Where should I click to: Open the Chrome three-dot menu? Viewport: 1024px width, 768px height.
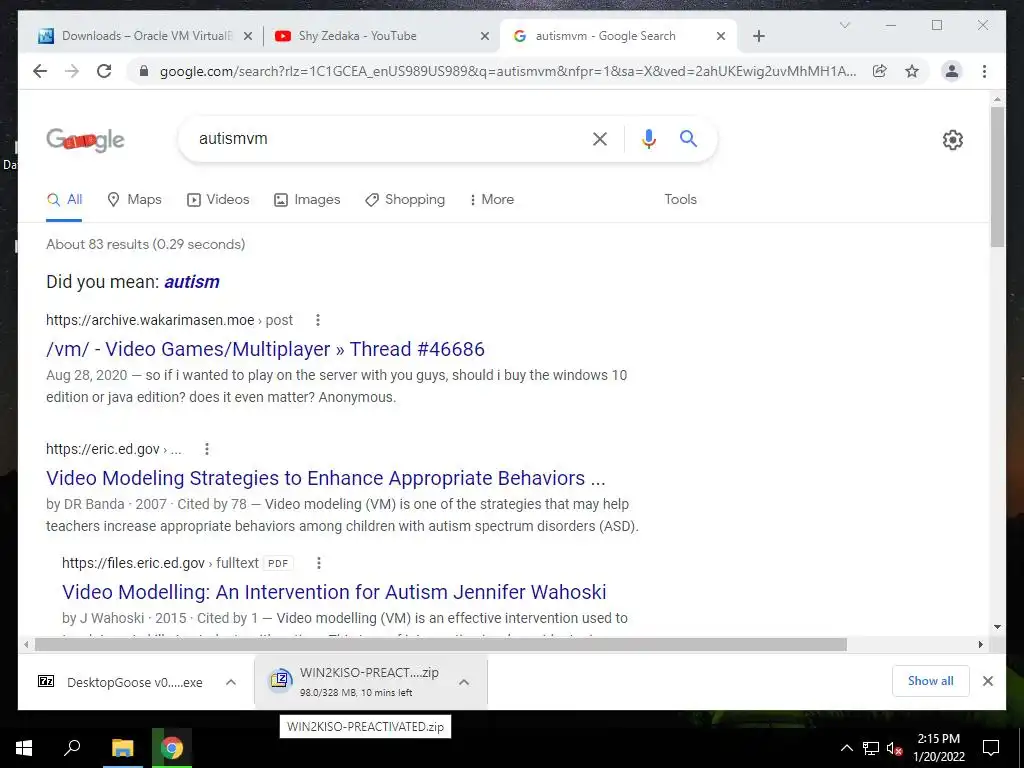[x=984, y=71]
